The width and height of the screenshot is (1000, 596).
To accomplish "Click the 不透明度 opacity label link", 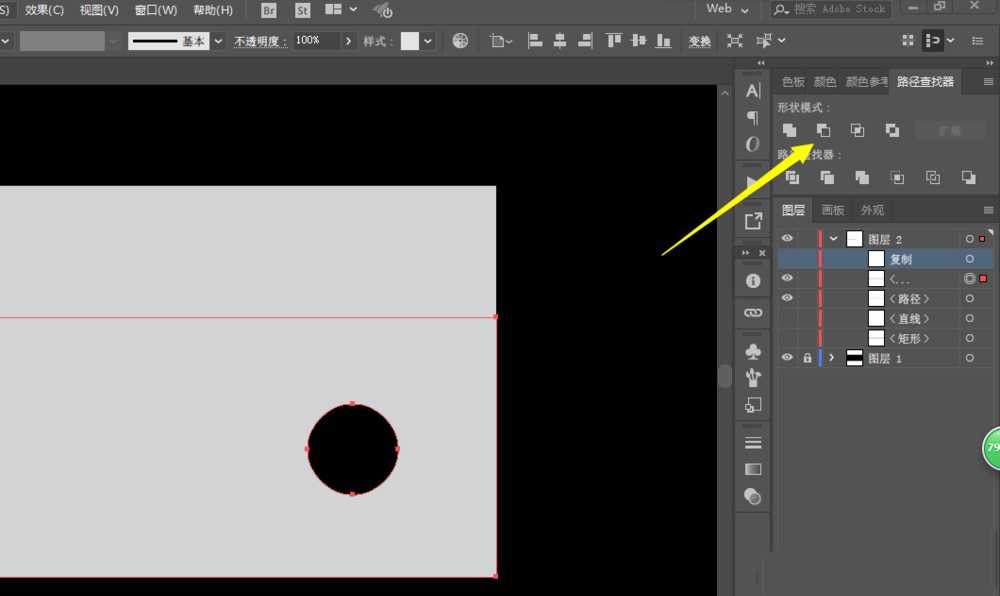I will point(260,41).
